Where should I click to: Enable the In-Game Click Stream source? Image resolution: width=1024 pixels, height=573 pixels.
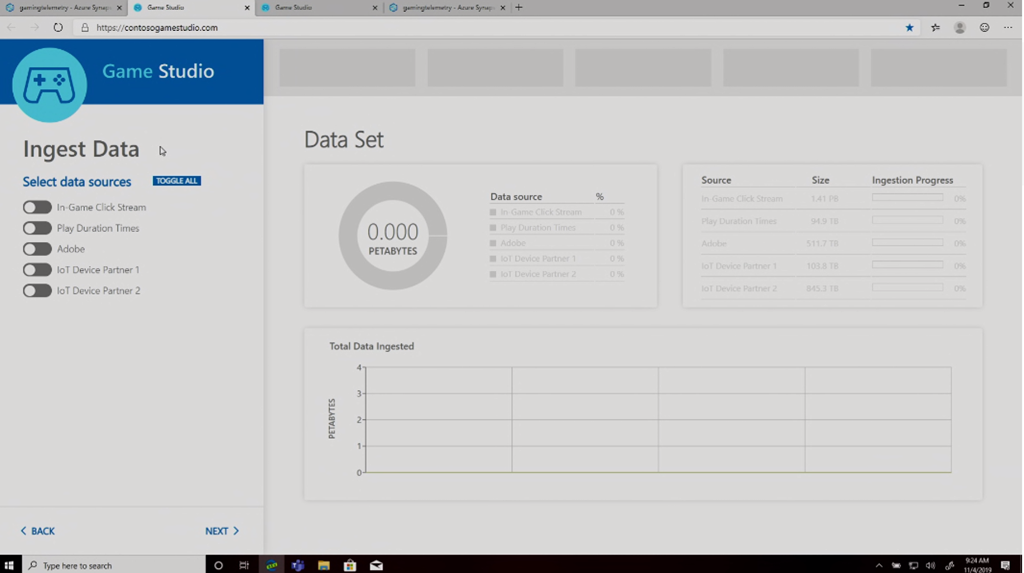pos(37,207)
